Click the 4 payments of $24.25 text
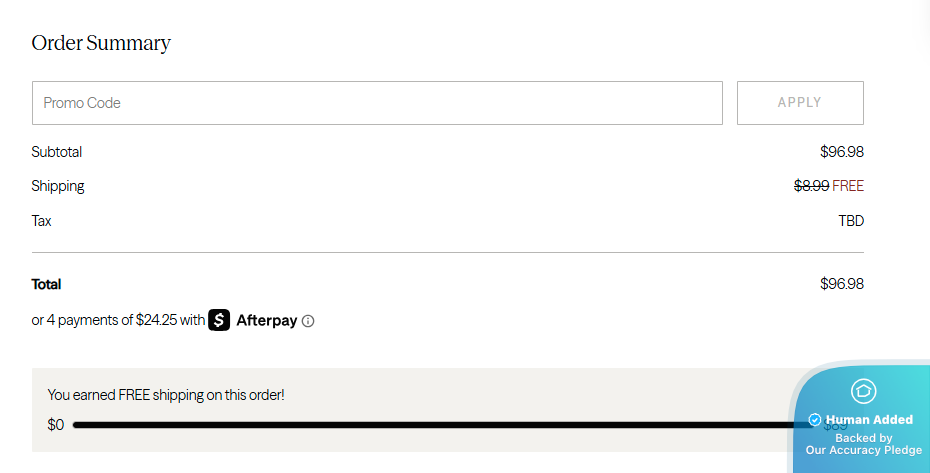 tap(118, 321)
